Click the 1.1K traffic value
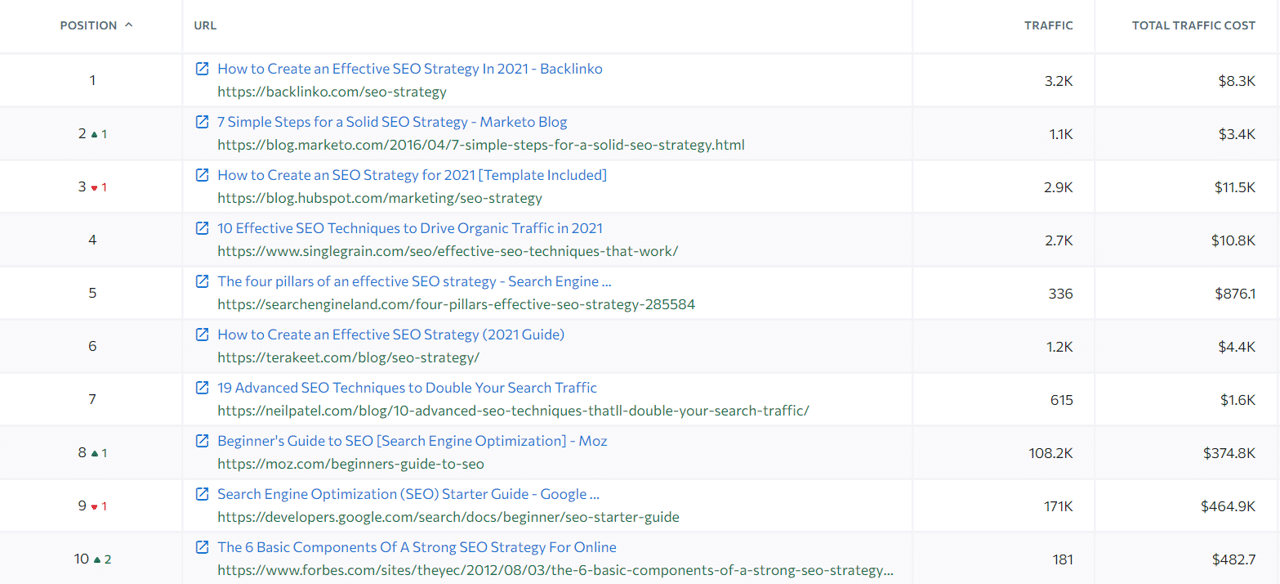The width and height of the screenshot is (1280, 584). (1061, 134)
